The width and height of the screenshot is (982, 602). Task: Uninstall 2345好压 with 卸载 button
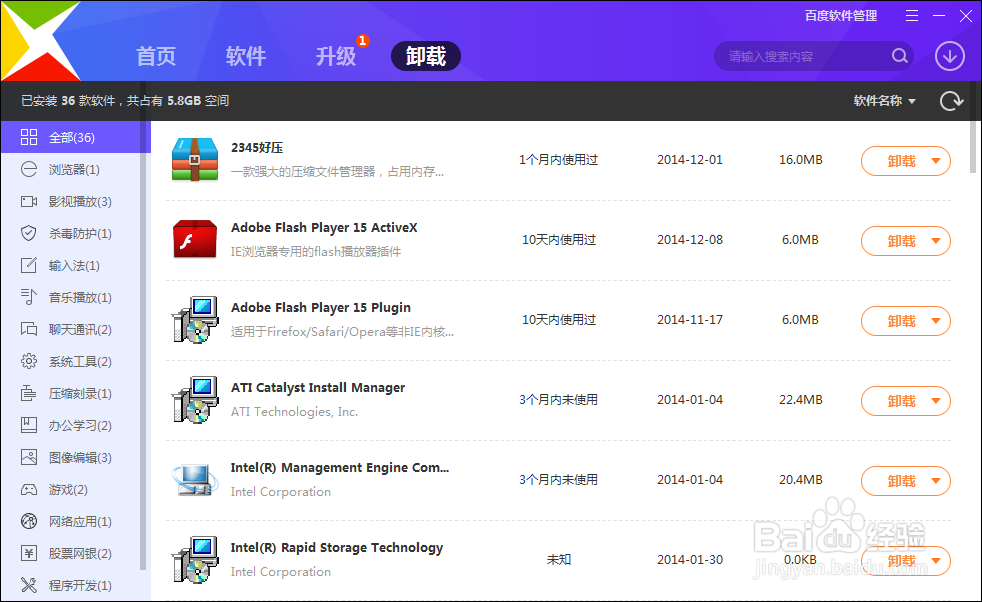tap(901, 161)
